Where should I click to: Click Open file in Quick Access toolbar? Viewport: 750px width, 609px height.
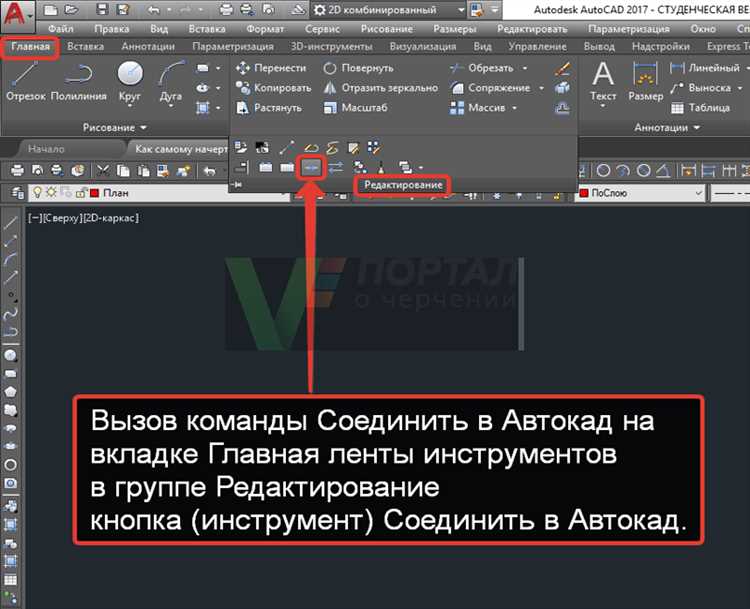[x=71, y=10]
